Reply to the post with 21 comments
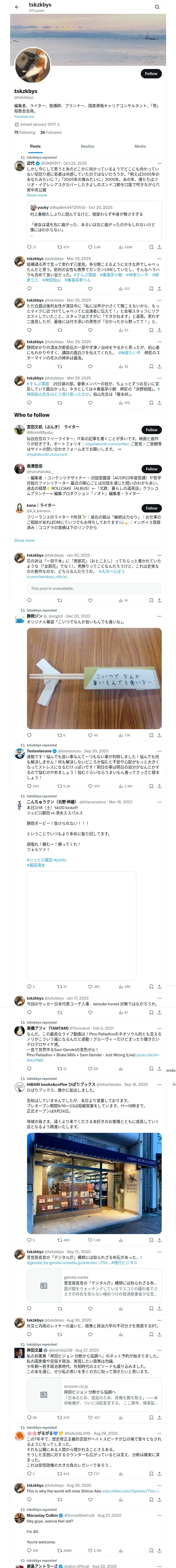The image size is (176, 1568). pos(32,247)
